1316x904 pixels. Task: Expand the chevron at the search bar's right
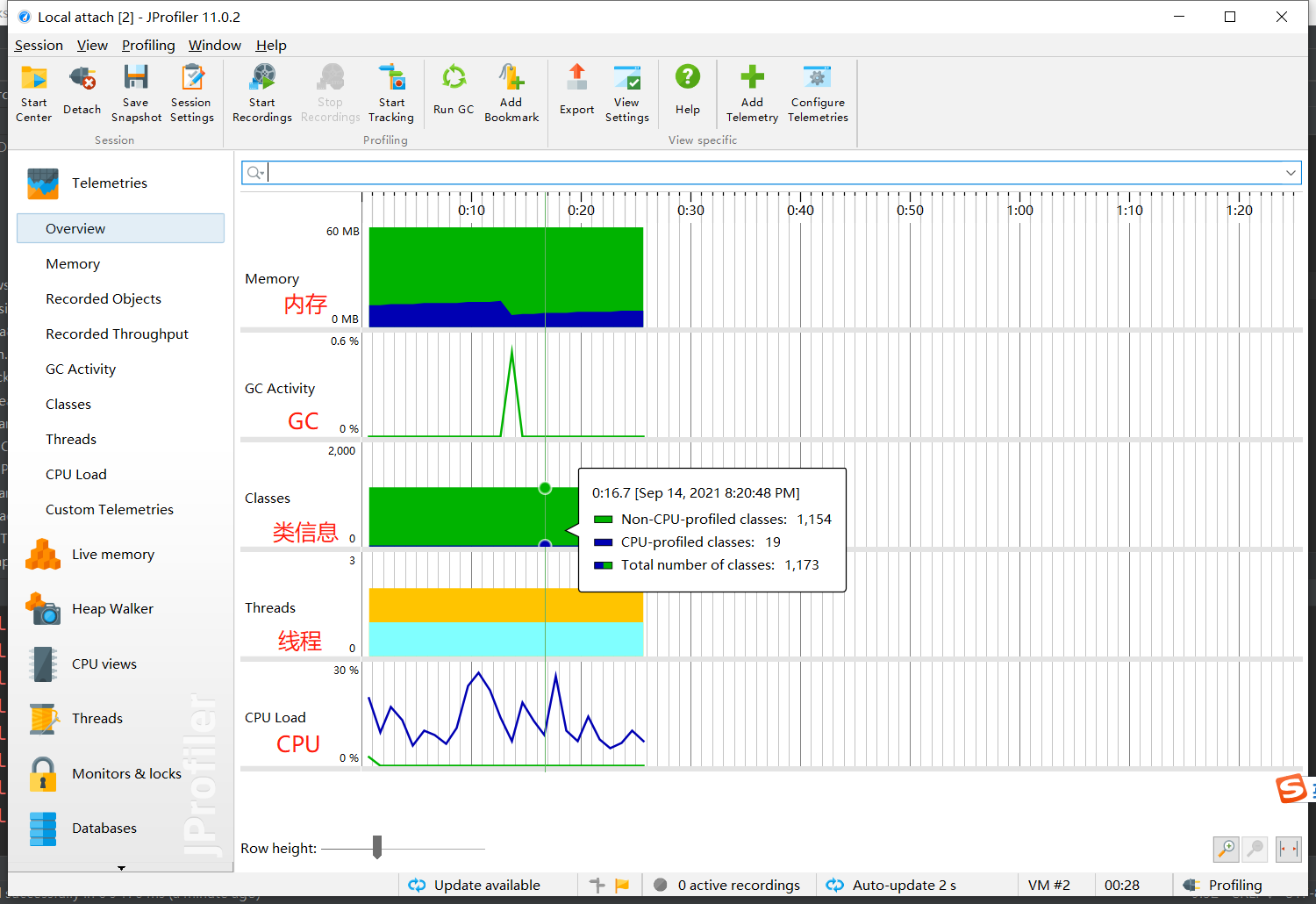click(1290, 172)
